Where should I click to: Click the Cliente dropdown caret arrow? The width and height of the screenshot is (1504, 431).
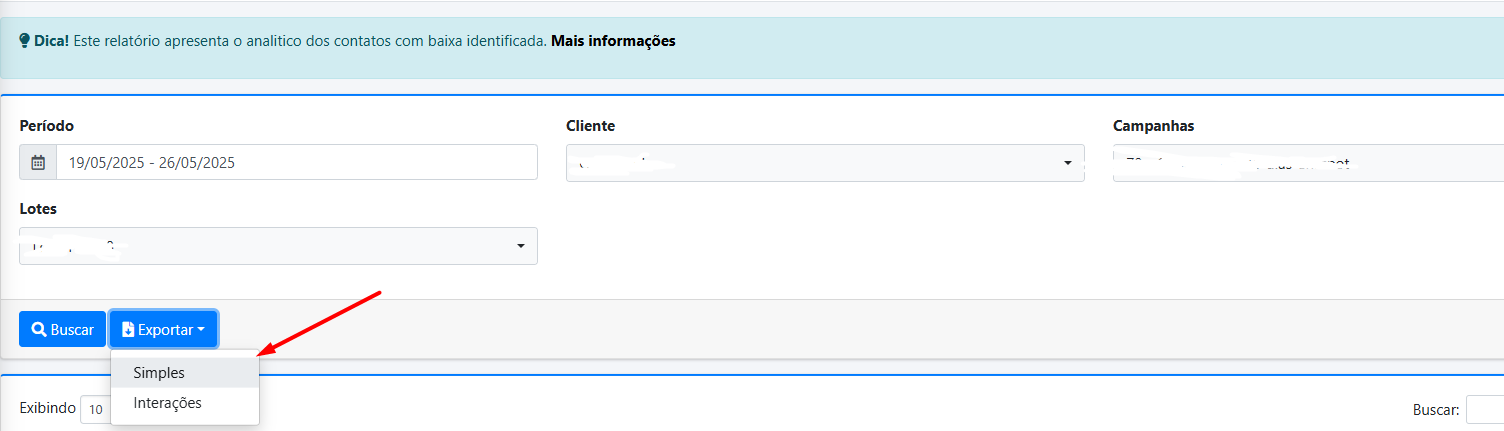tap(1068, 163)
